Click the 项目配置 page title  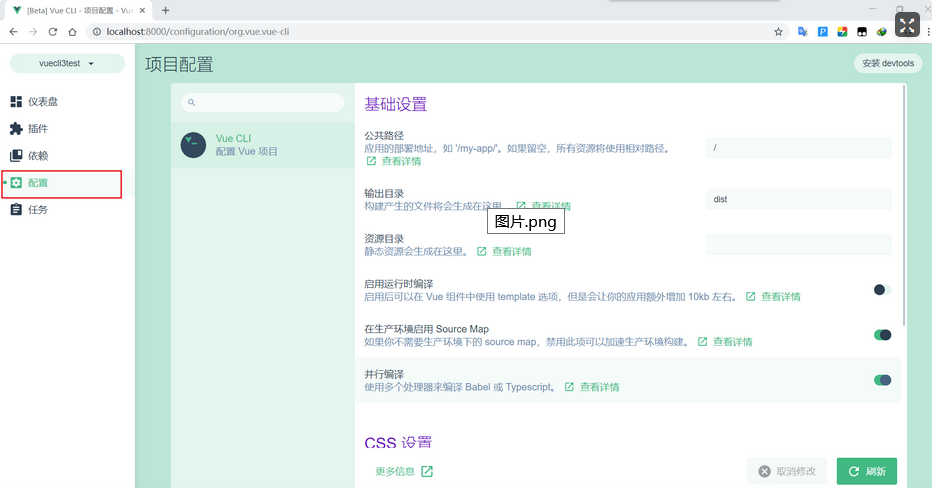point(179,64)
